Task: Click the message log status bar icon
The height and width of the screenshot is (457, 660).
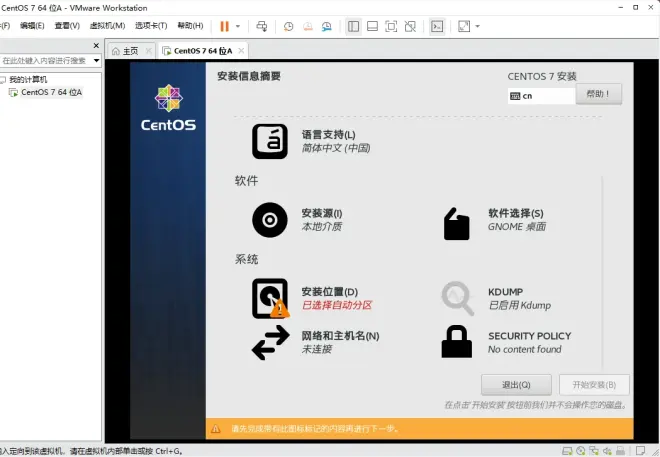Action: (x=641, y=451)
